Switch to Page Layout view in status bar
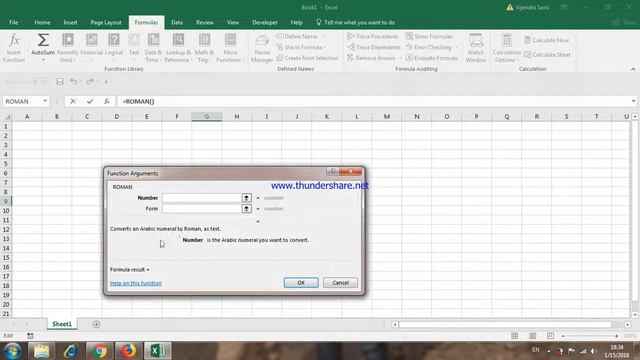The image size is (640, 360). (x=533, y=336)
